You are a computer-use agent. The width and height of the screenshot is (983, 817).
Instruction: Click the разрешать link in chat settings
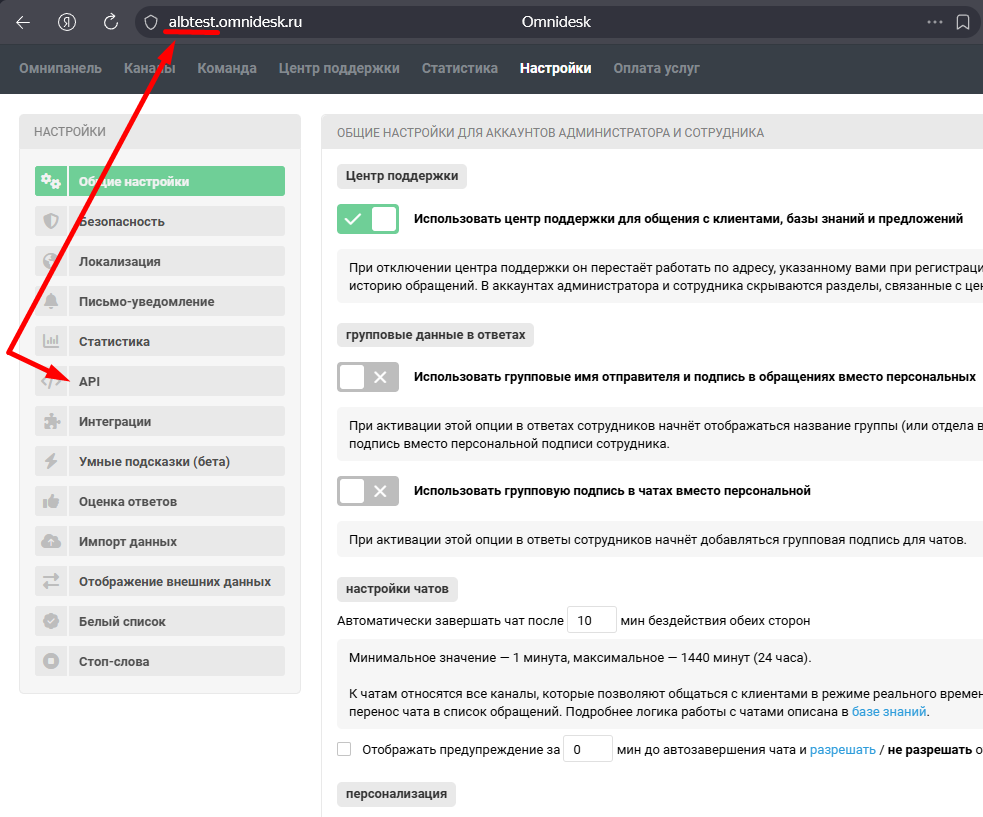pos(842,749)
